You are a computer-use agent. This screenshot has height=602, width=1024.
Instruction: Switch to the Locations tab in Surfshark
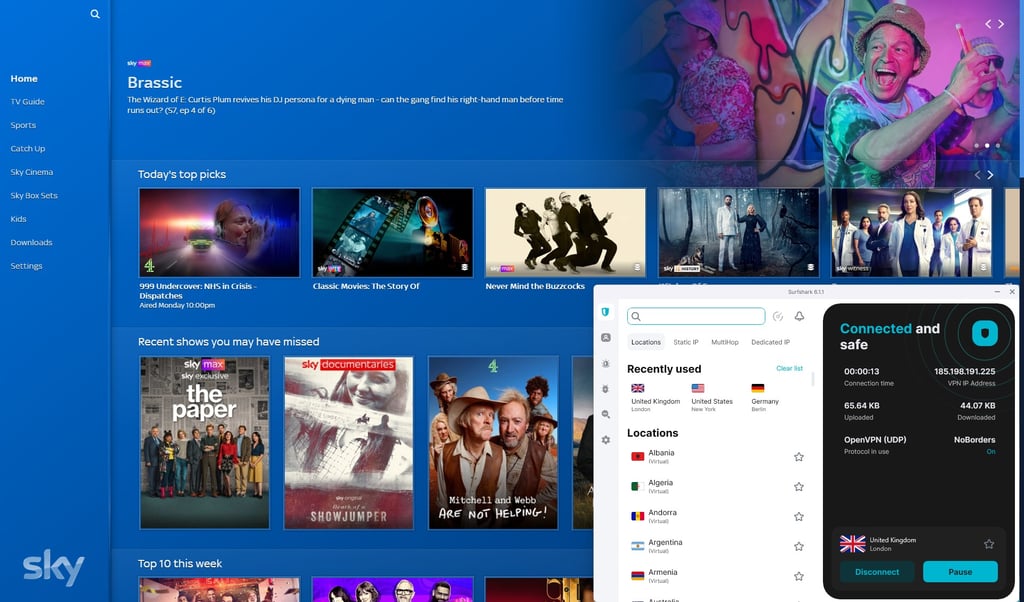click(x=646, y=342)
